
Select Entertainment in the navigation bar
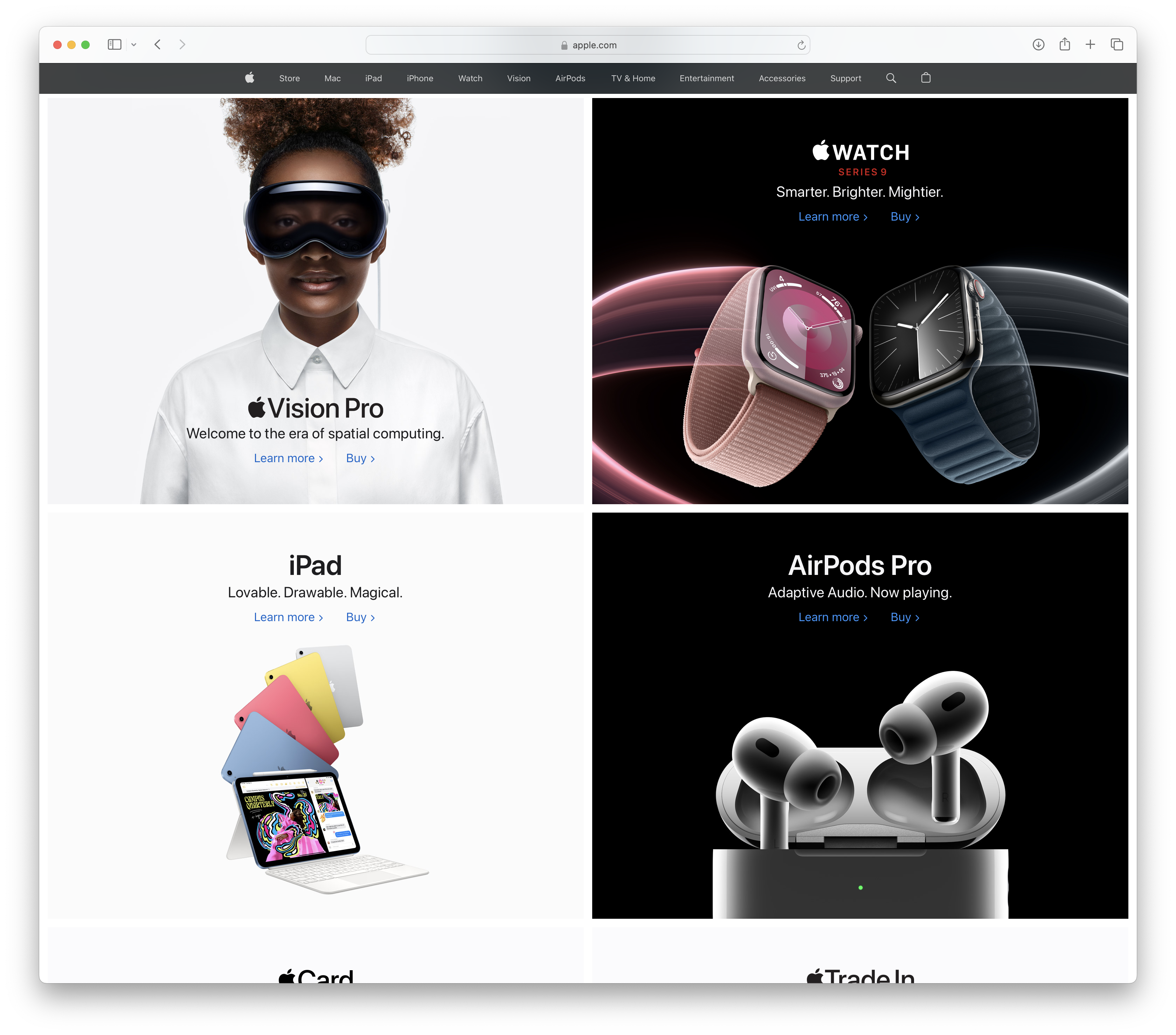point(706,78)
